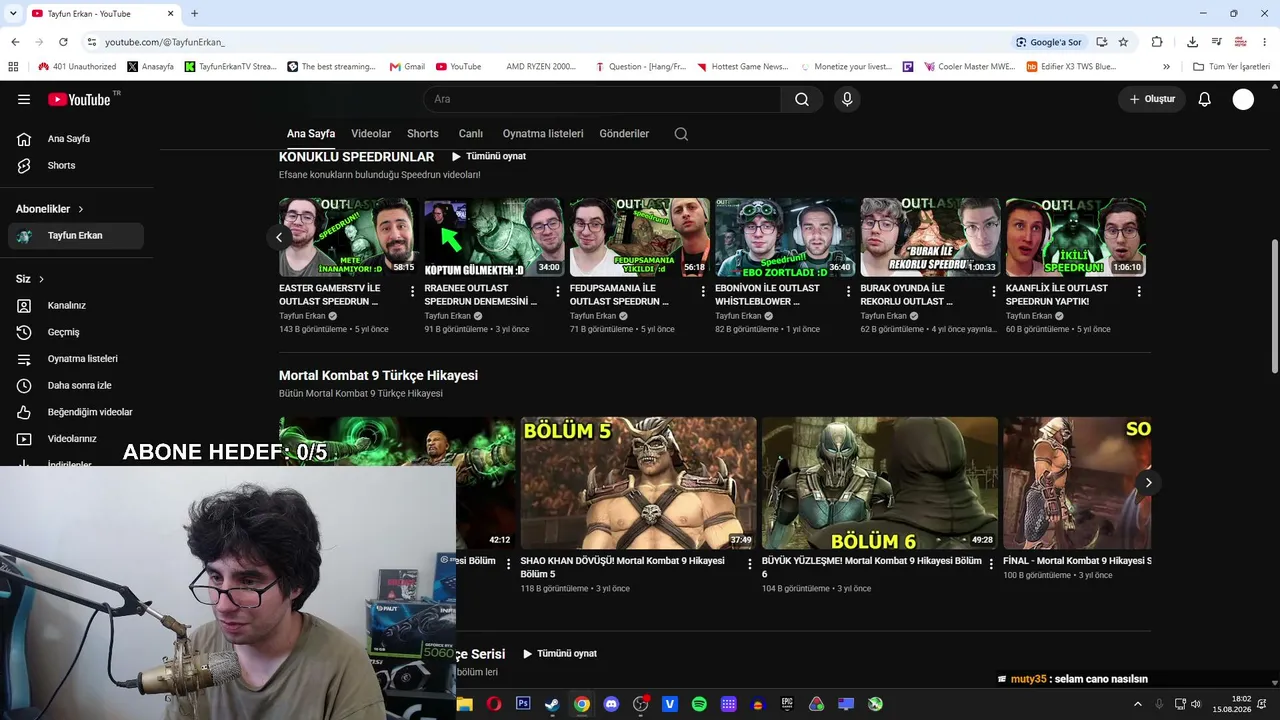This screenshot has height=720, width=1280.
Task: Click the Oluştur create button
Action: 1152,99
